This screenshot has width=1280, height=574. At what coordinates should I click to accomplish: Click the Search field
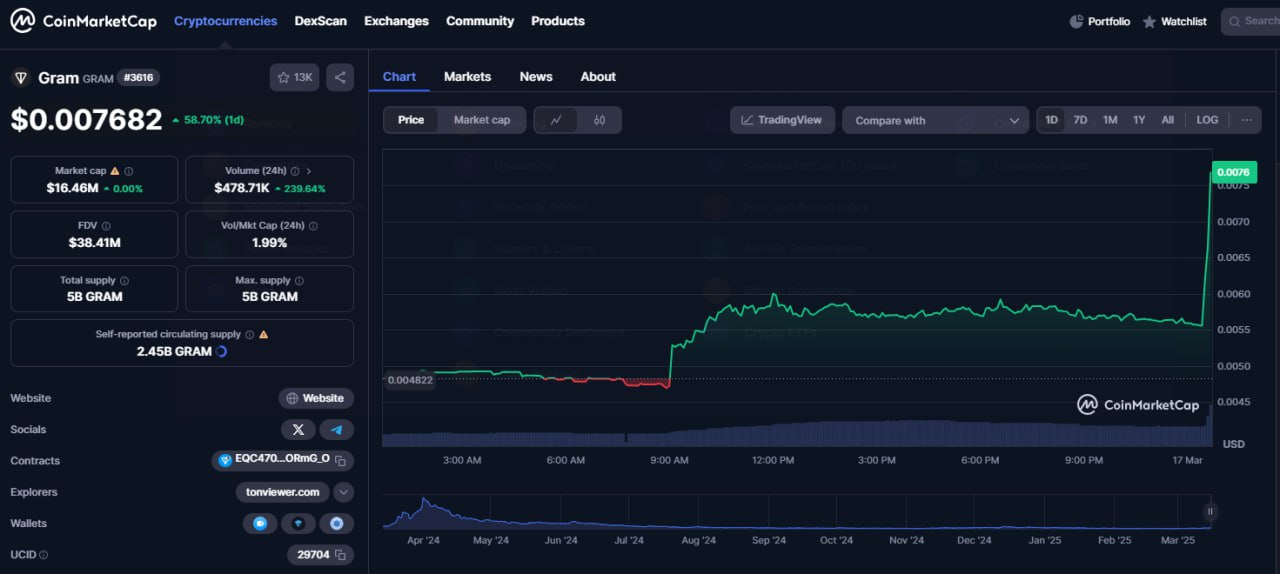point(1251,21)
